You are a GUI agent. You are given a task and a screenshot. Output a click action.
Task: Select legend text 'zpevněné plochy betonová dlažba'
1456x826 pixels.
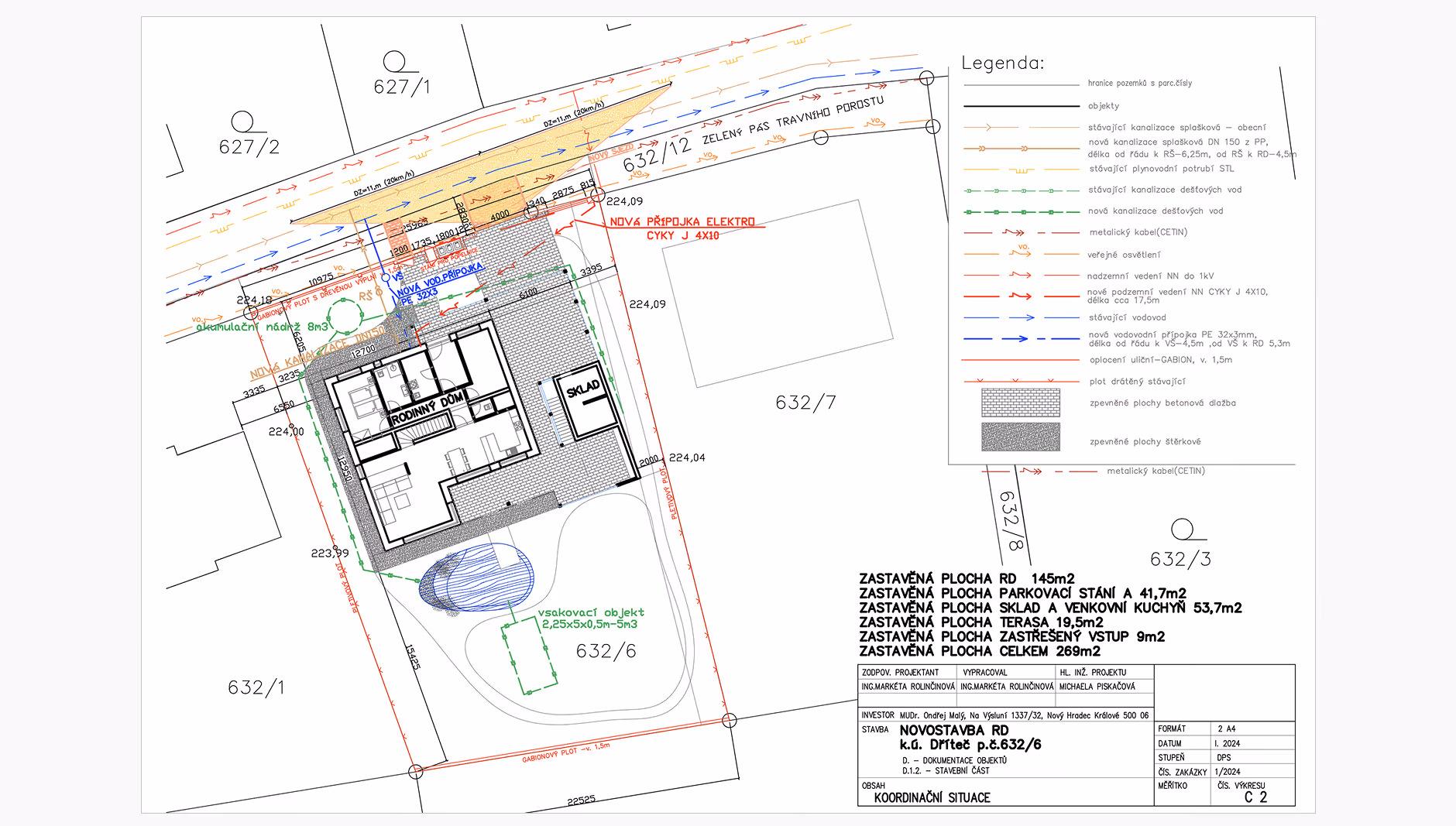[x=1162, y=403]
